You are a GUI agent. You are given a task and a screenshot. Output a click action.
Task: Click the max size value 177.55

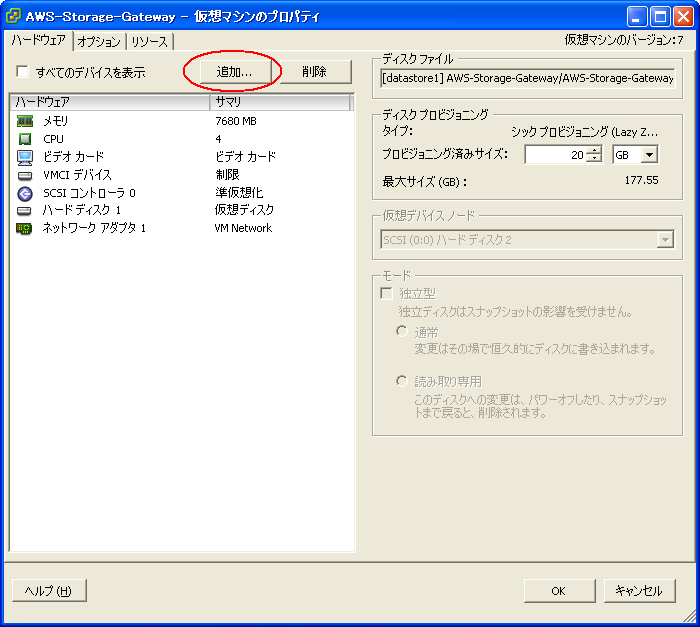coord(641,180)
